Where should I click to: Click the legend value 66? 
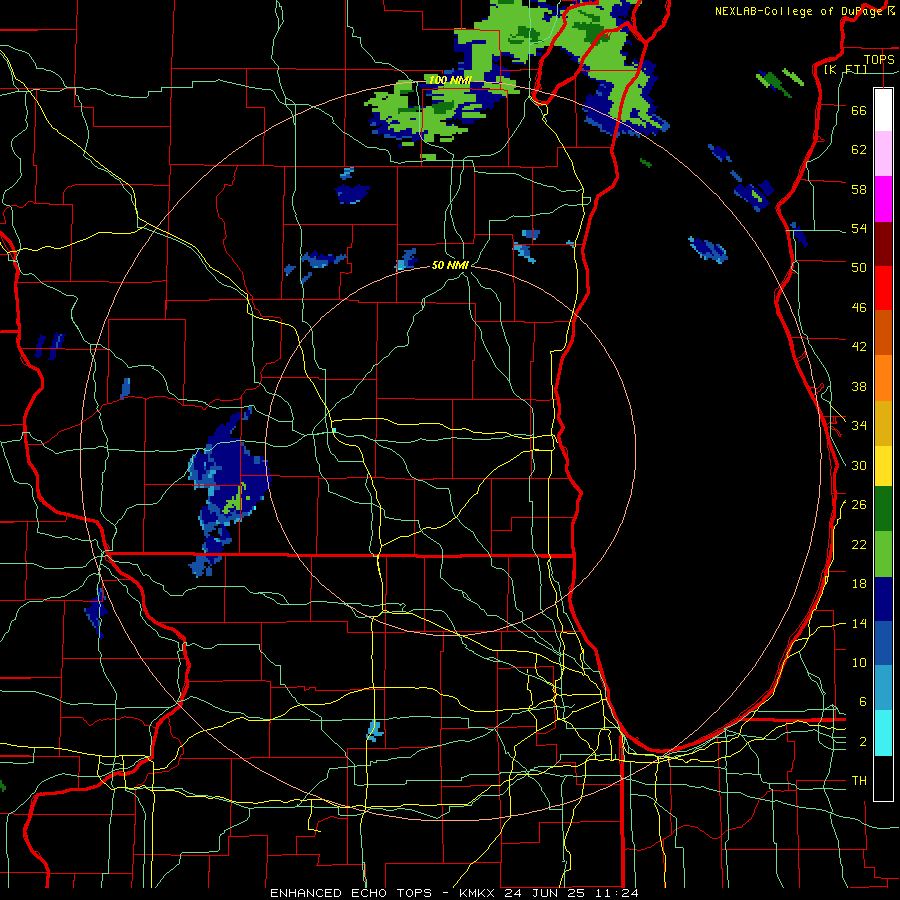[x=859, y=111]
